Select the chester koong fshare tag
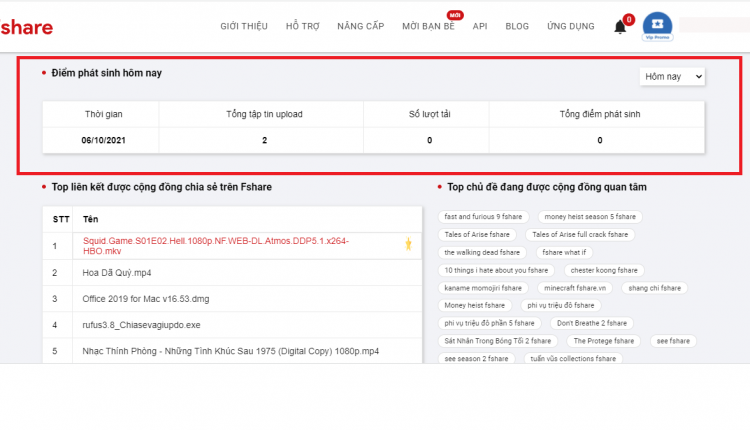The image size is (750, 430). [x=604, y=270]
